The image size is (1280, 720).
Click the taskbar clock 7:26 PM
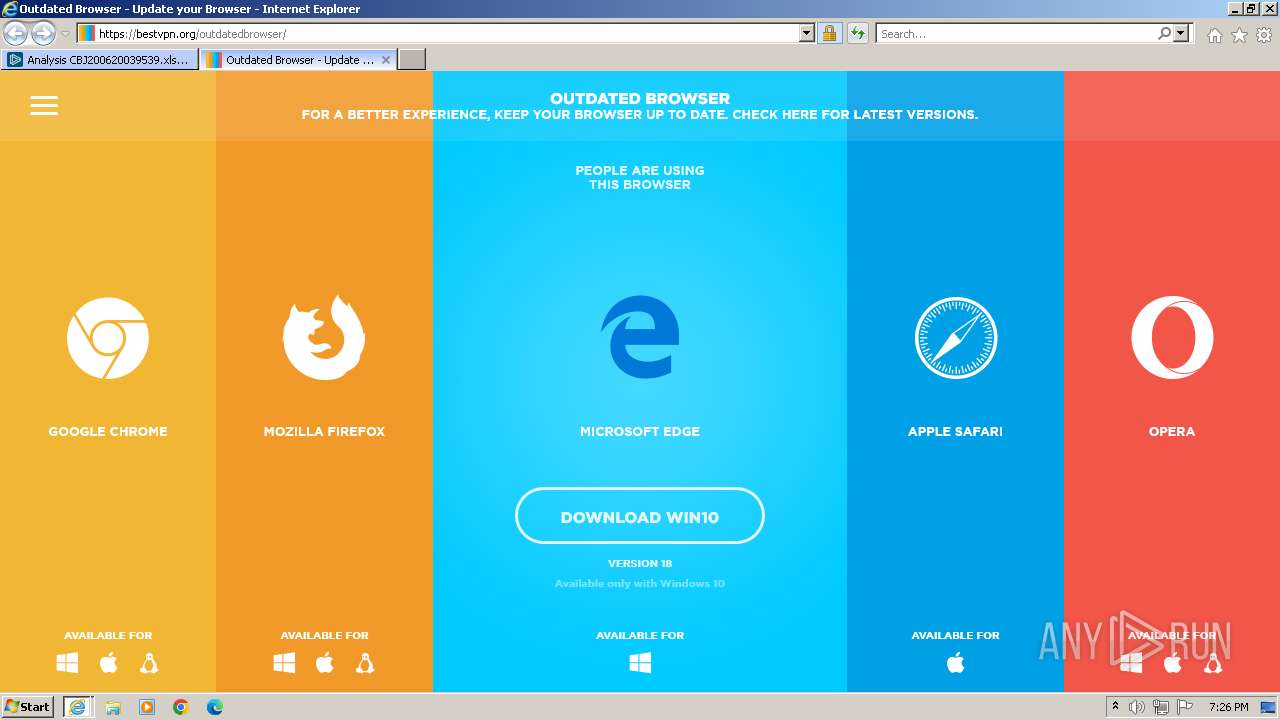(x=1228, y=707)
